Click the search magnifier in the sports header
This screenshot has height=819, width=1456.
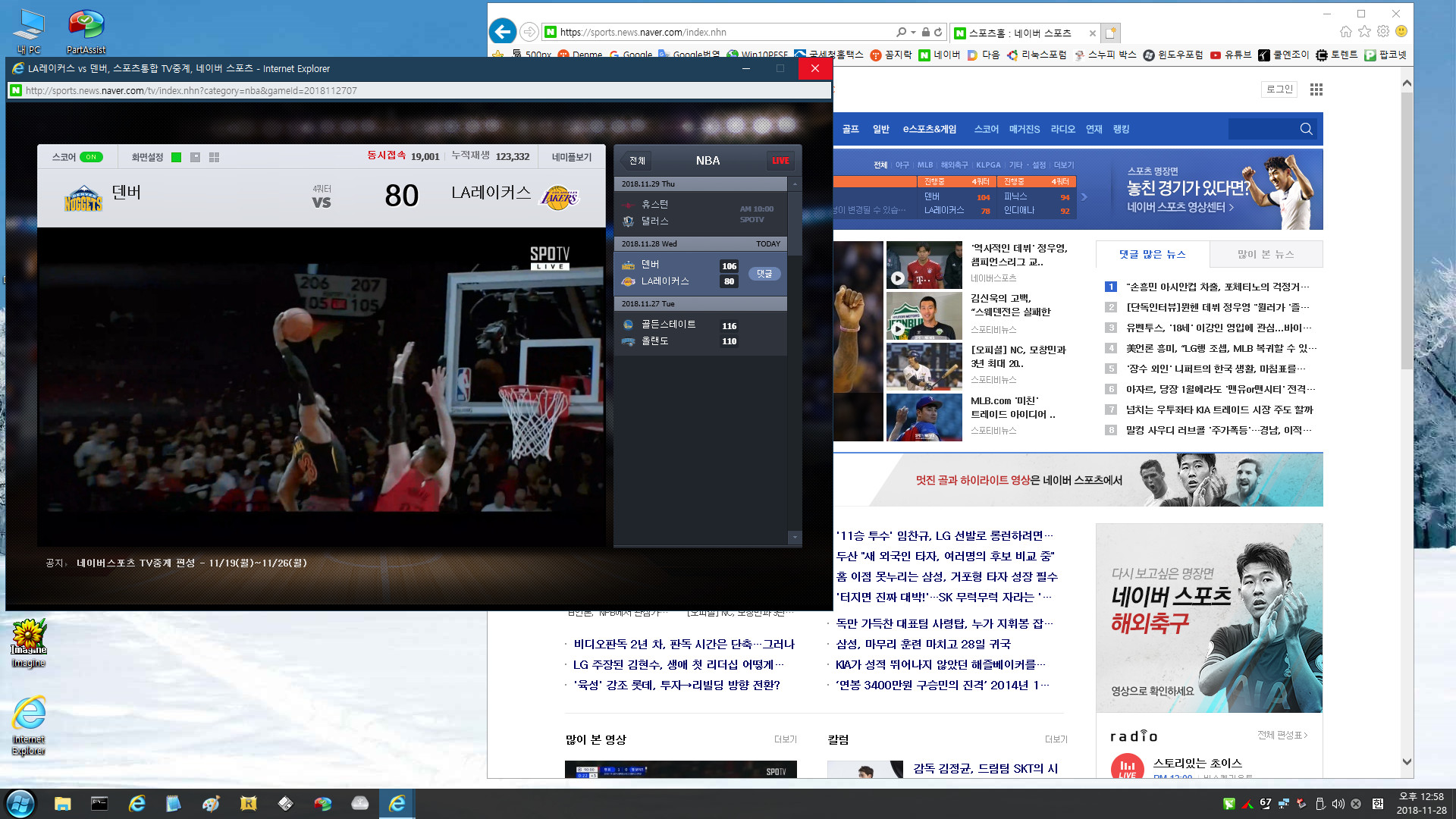(1306, 129)
